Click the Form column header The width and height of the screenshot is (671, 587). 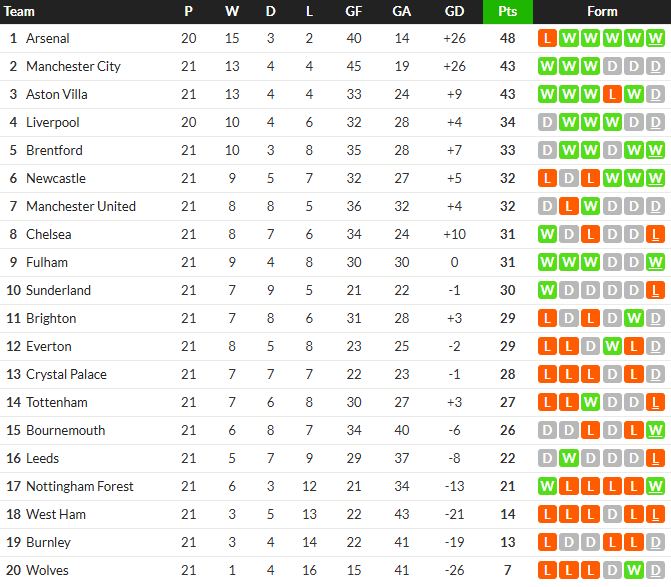tap(602, 12)
